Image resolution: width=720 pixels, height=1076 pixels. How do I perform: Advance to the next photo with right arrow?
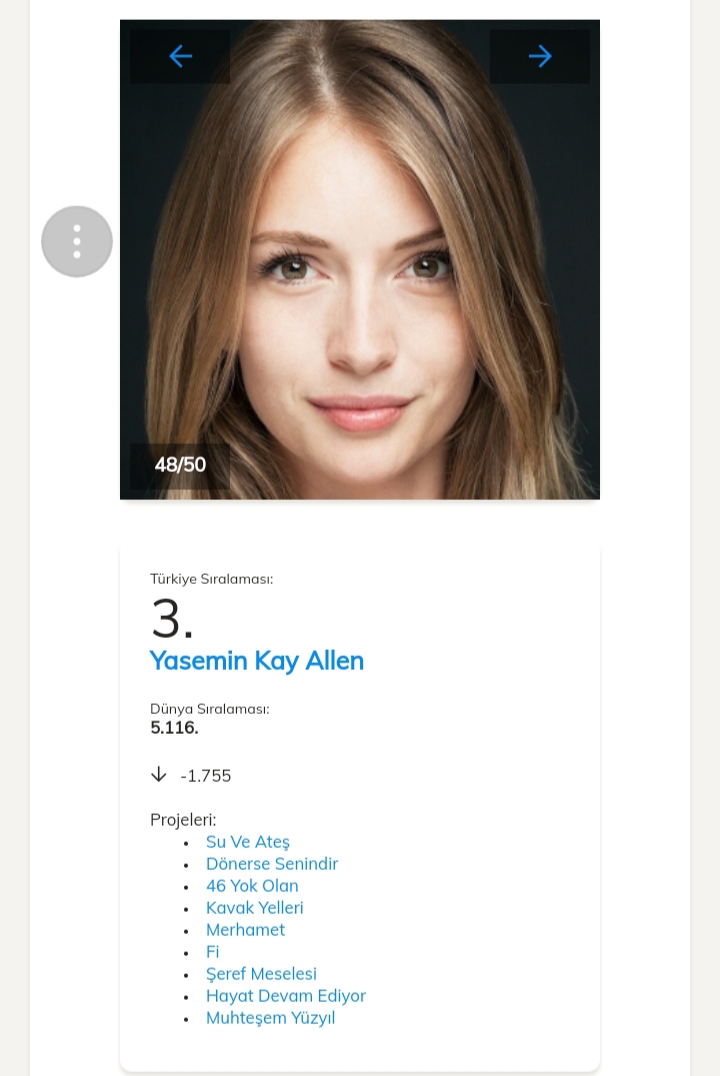(540, 56)
